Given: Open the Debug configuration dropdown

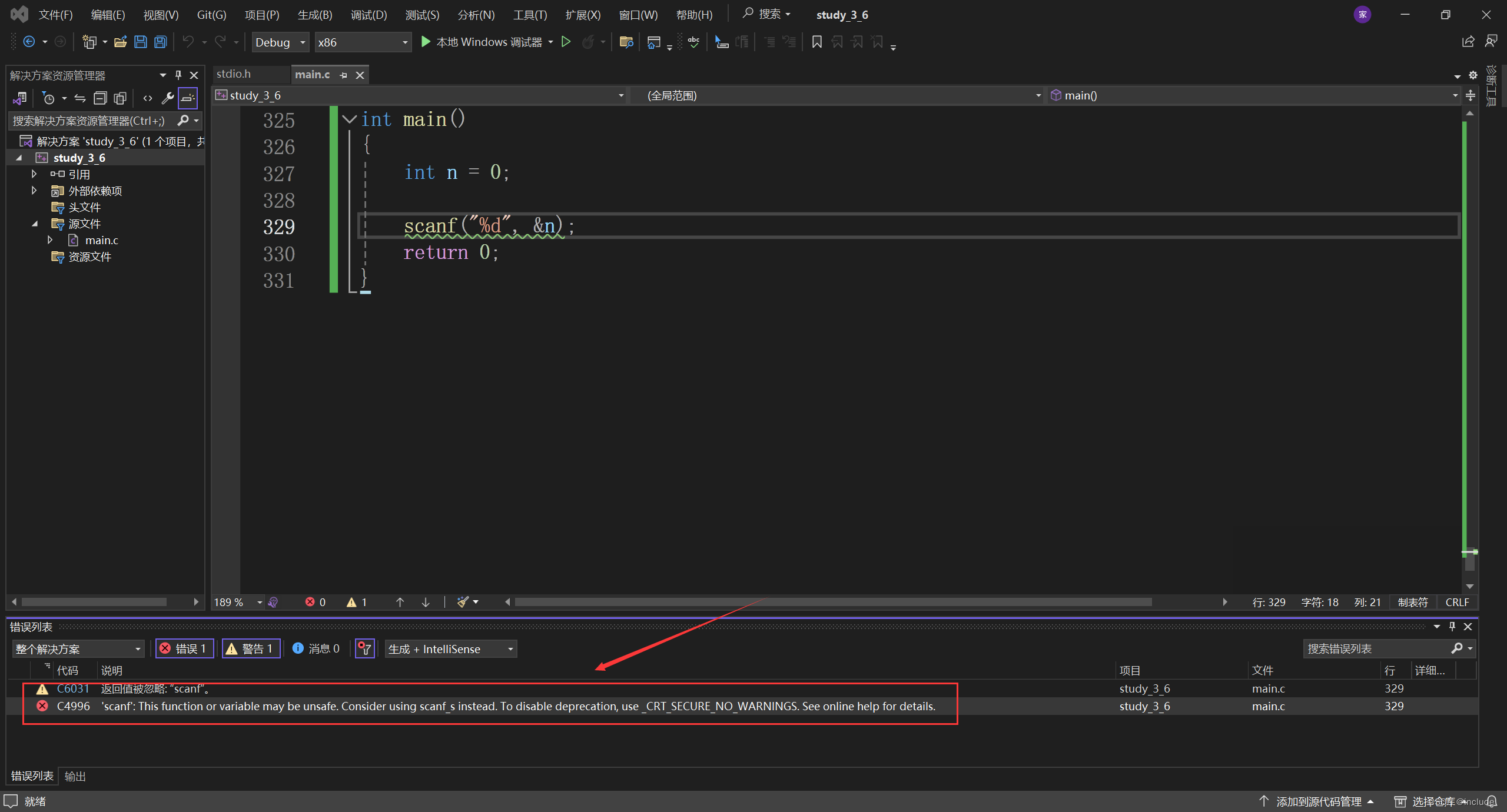Looking at the screenshot, I should pyautogui.click(x=280, y=42).
